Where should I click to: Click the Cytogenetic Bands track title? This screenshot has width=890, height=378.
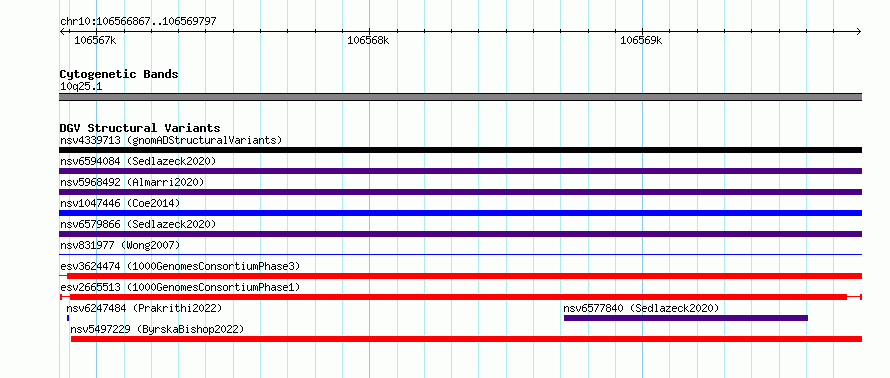[119, 74]
